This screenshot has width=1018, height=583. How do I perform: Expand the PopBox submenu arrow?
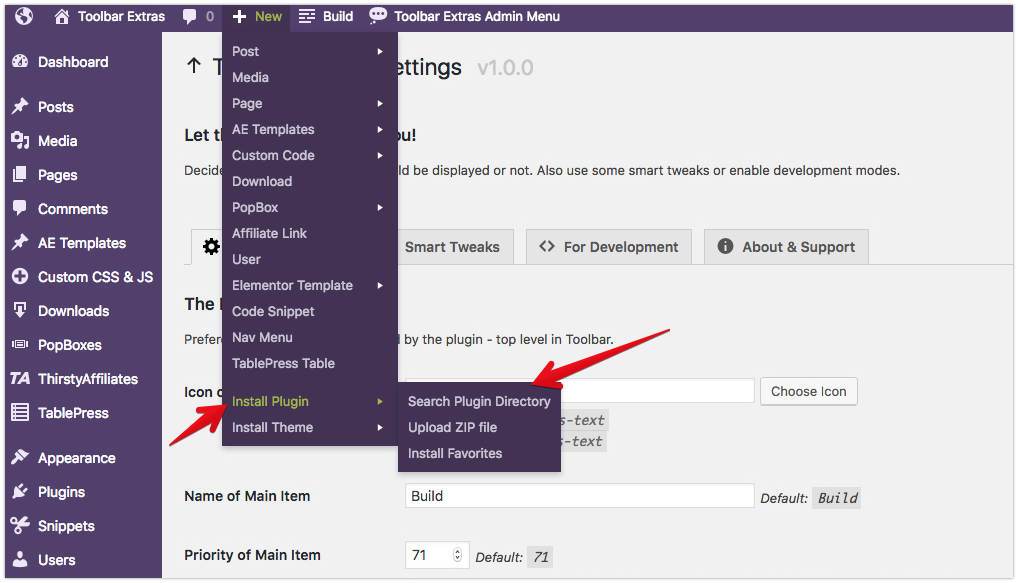tap(380, 207)
